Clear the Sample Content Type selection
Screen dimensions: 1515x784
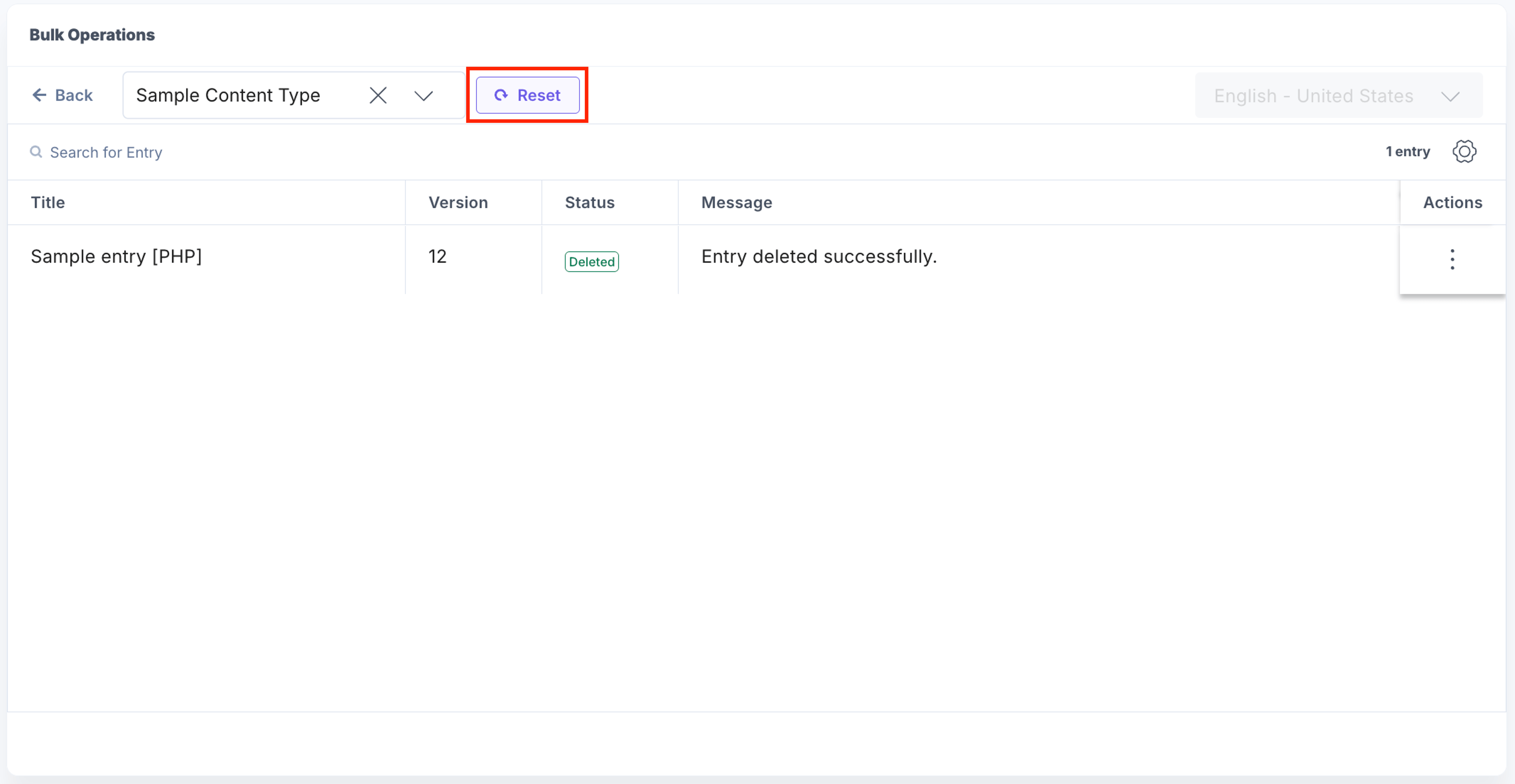pyautogui.click(x=378, y=95)
